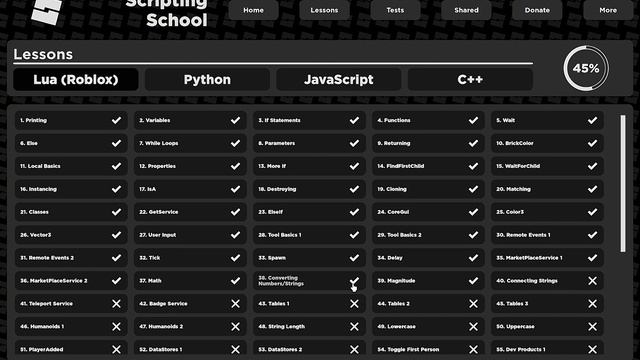This screenshot has width=640, height=360.
Task: Open lesson 21. Classes
Action: point(71,212)
